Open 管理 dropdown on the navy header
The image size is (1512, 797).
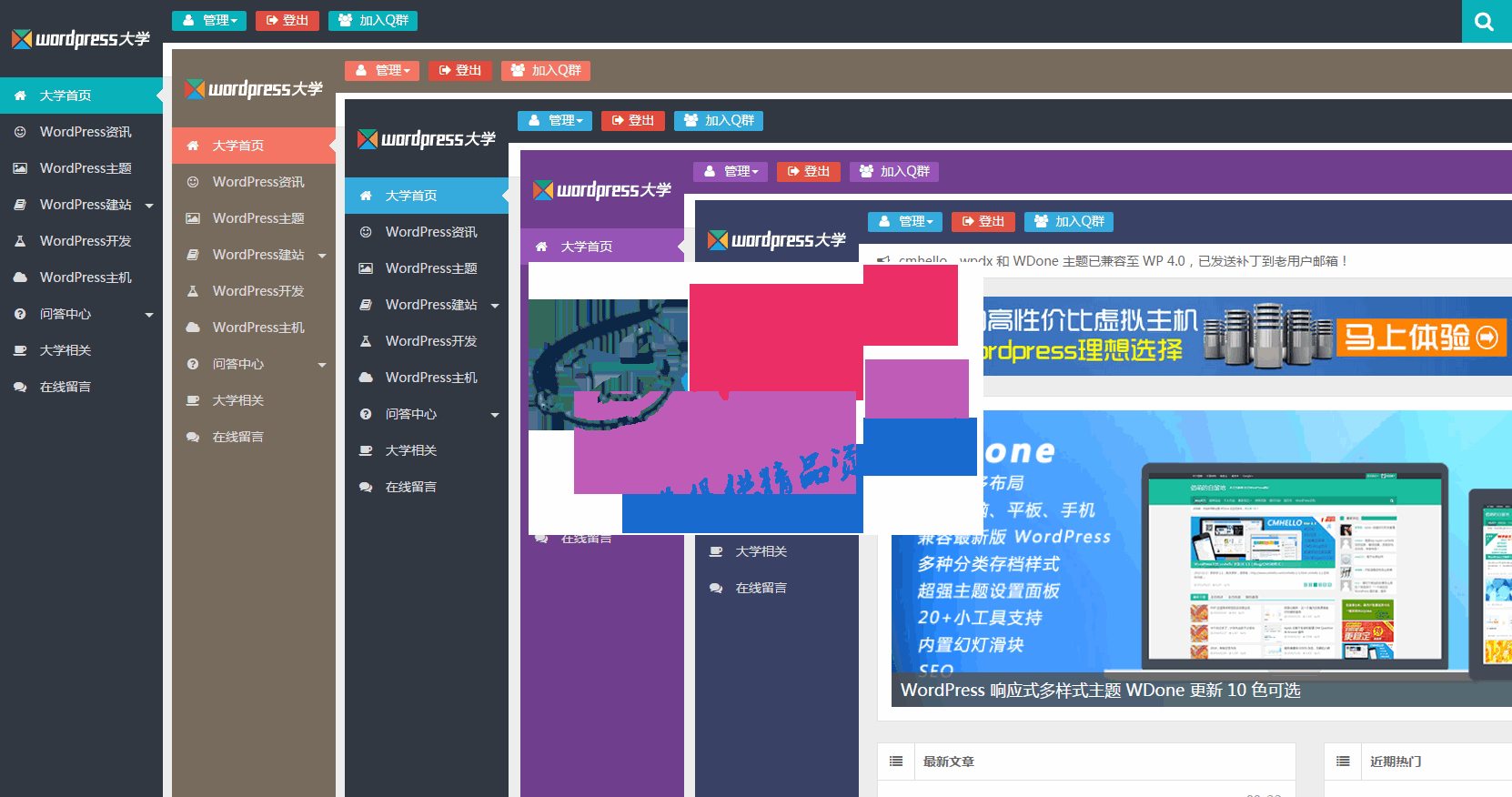pyautogui.click(x=905, y=221)
